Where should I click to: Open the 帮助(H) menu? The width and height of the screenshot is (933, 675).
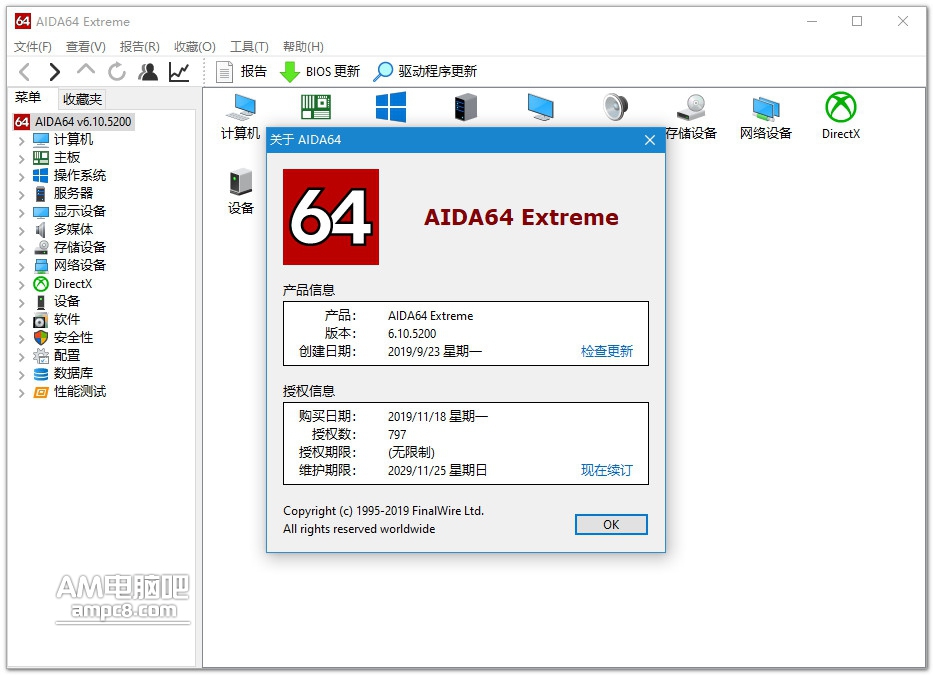tap(303, 46)
